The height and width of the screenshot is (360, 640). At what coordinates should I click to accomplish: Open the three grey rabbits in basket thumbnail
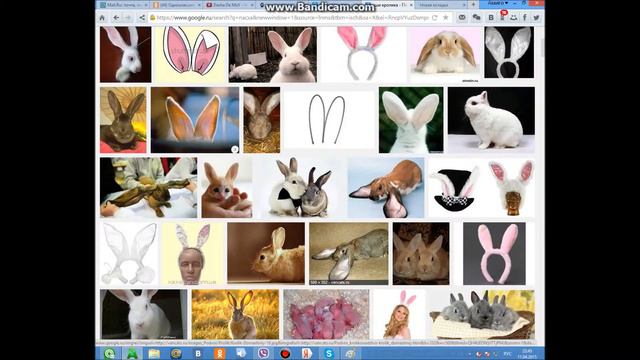tap(482, 314)
